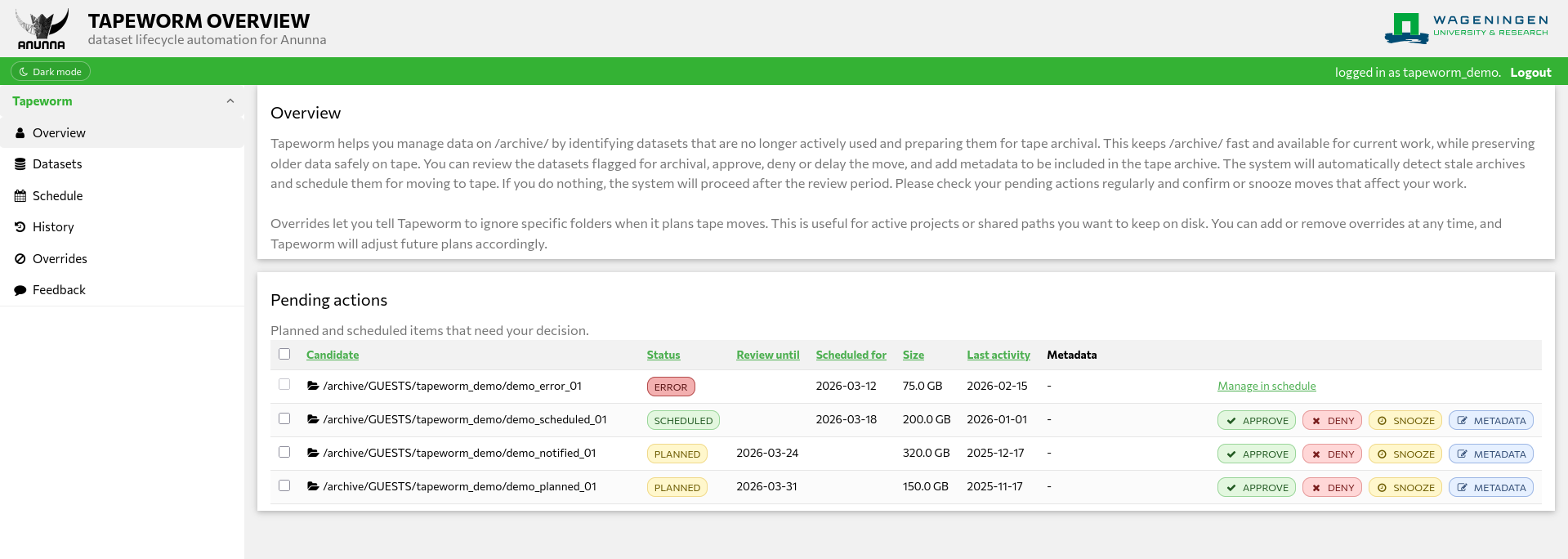Screen dimensions: 1568x559
Task: Sort pending actions by Last activity
Action: [998, 355]
